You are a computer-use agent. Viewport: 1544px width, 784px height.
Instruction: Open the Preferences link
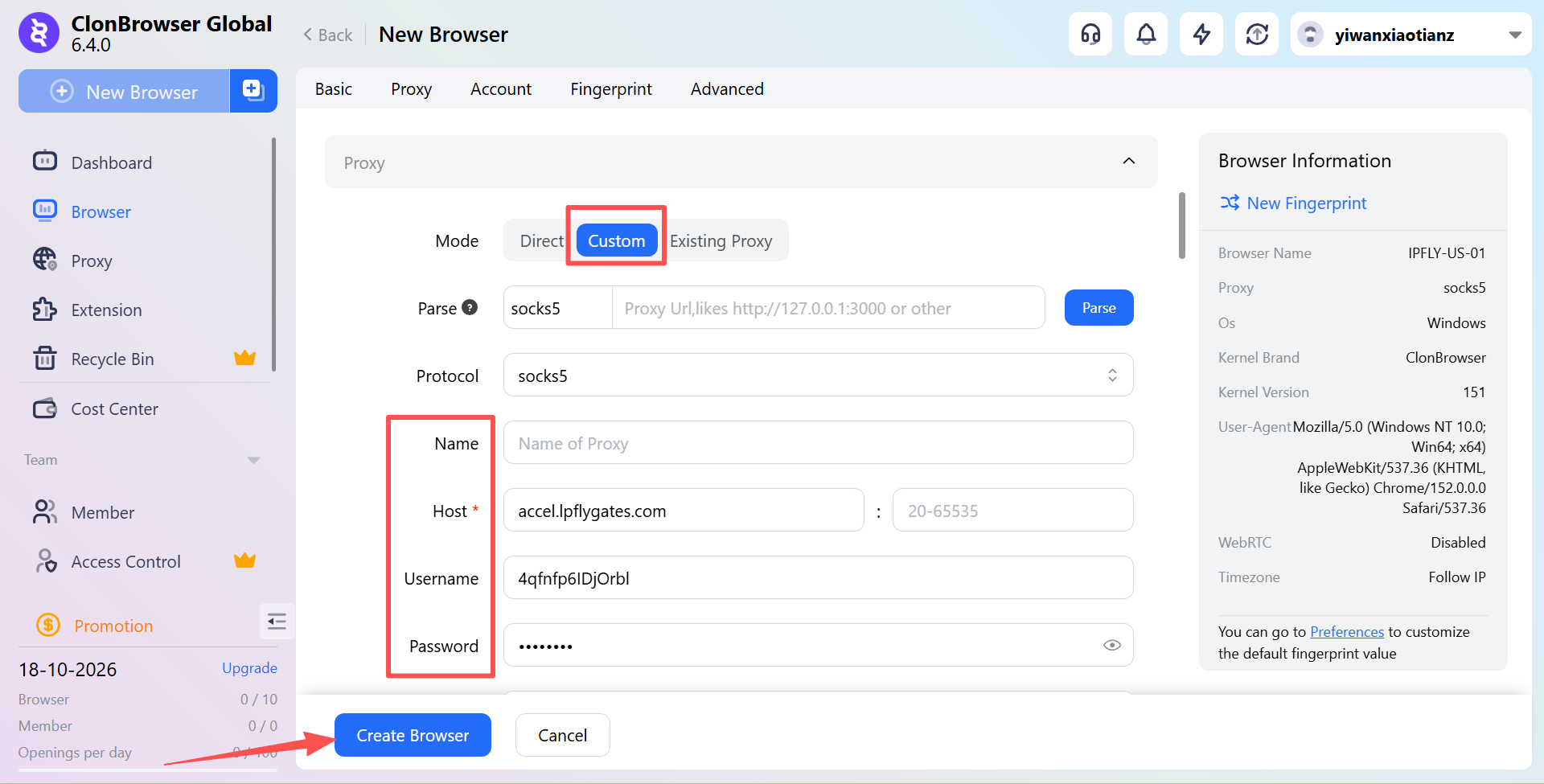[1347, 631]
